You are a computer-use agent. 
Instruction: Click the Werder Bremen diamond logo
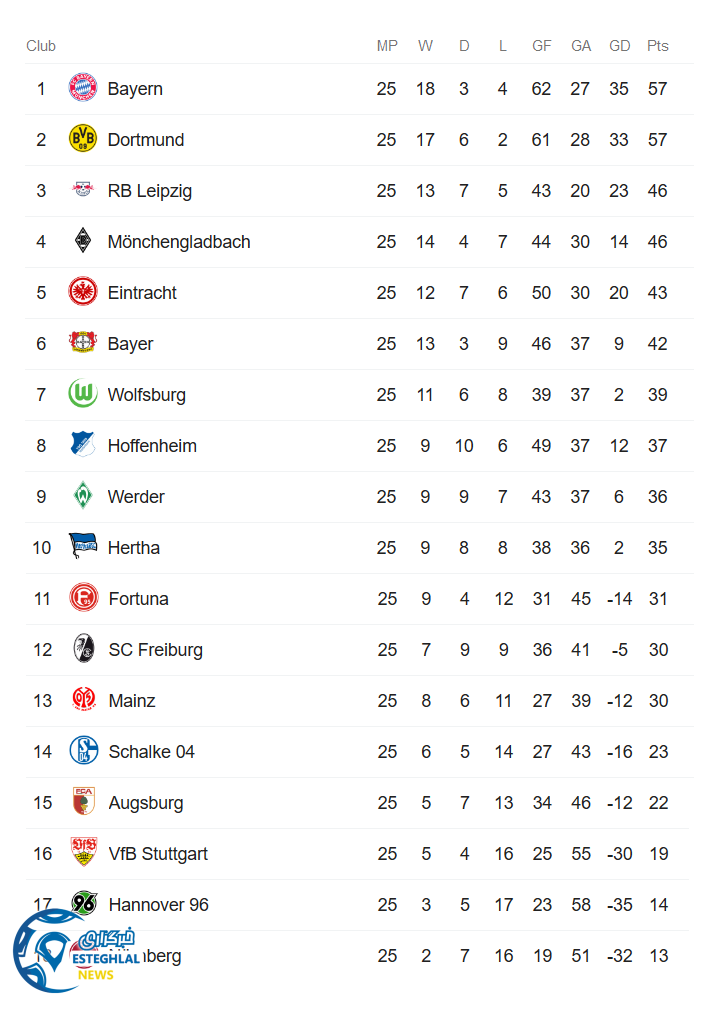click(x=83, y=496)
